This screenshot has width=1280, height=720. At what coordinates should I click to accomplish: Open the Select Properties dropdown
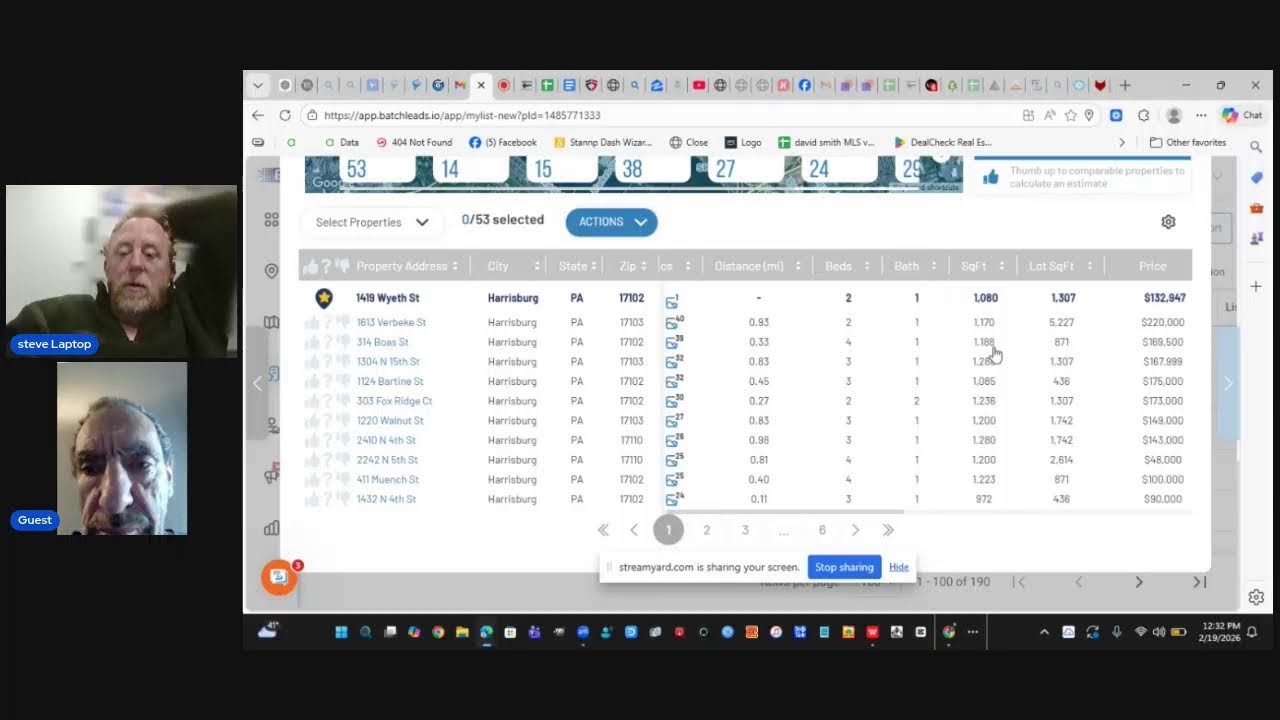pos(372,222)
